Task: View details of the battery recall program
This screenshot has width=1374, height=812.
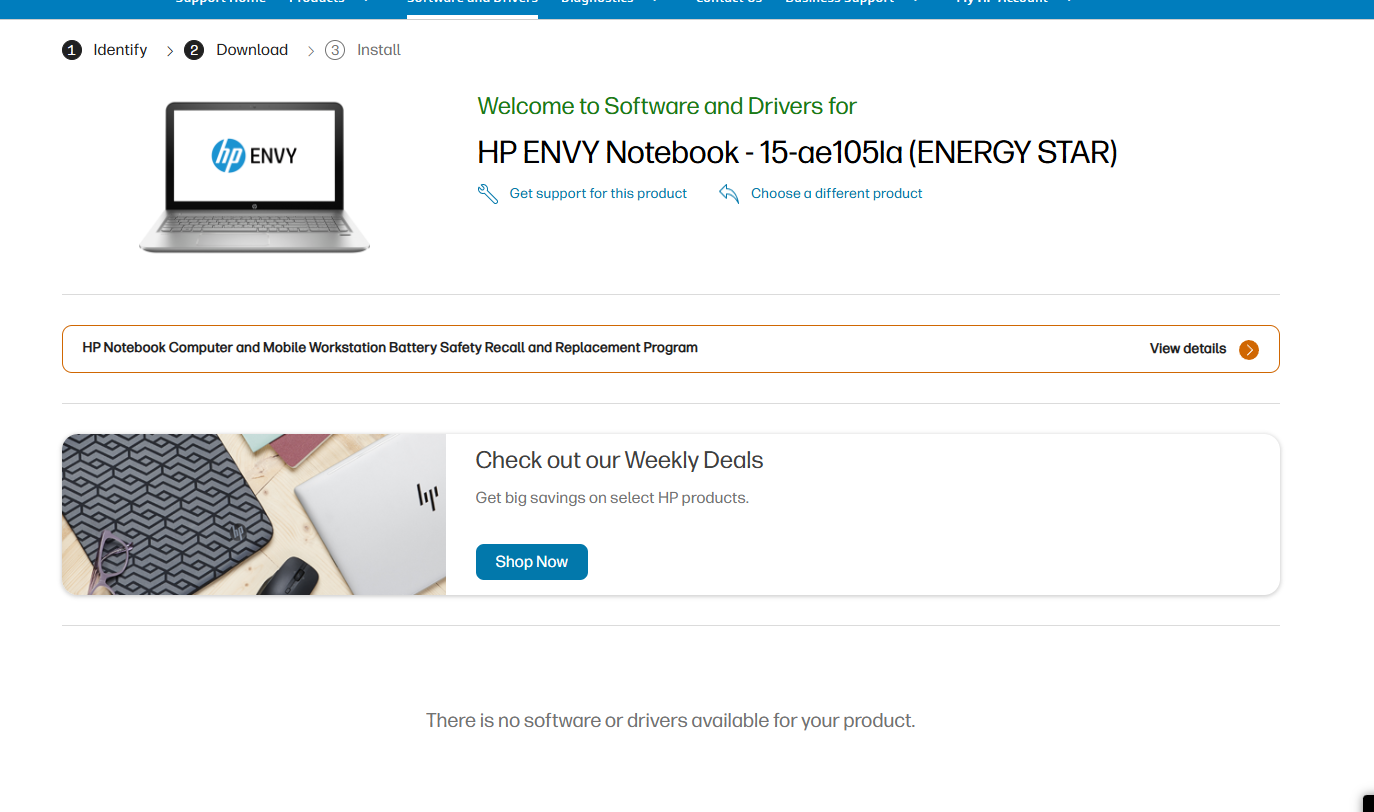Action: pos(1187,349)
